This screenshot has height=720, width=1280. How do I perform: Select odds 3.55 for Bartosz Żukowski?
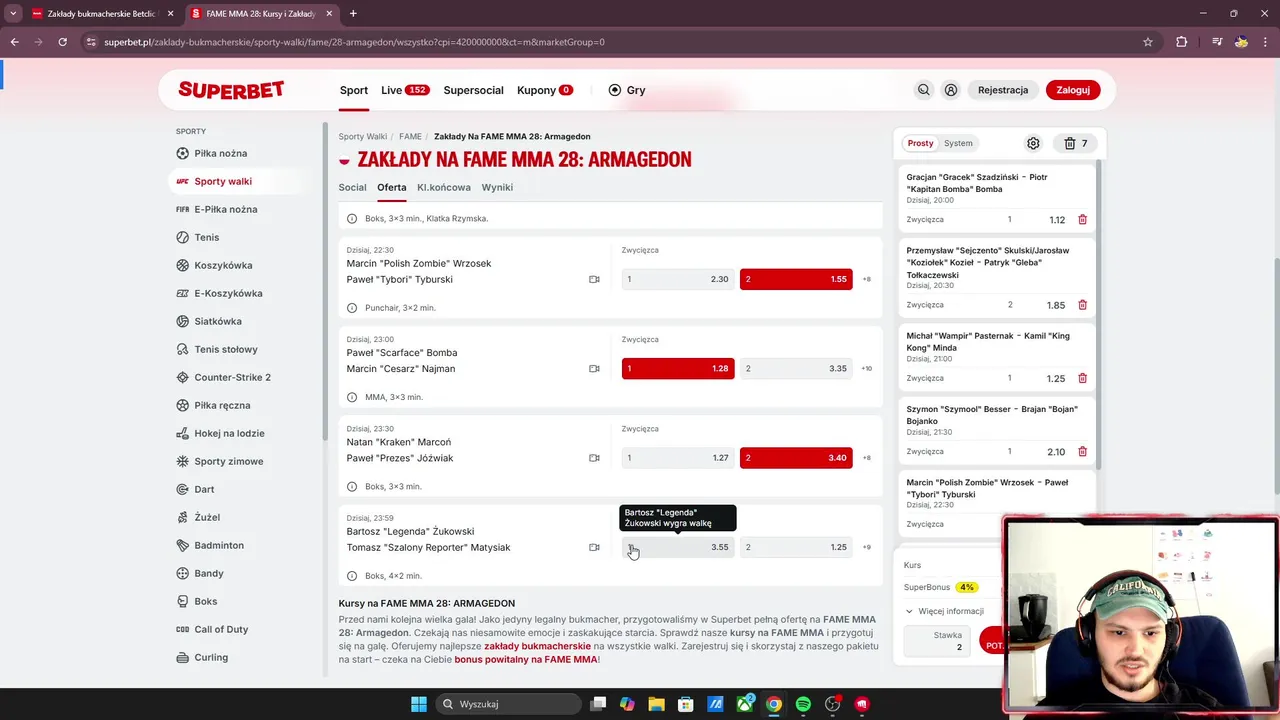[678, 547]
